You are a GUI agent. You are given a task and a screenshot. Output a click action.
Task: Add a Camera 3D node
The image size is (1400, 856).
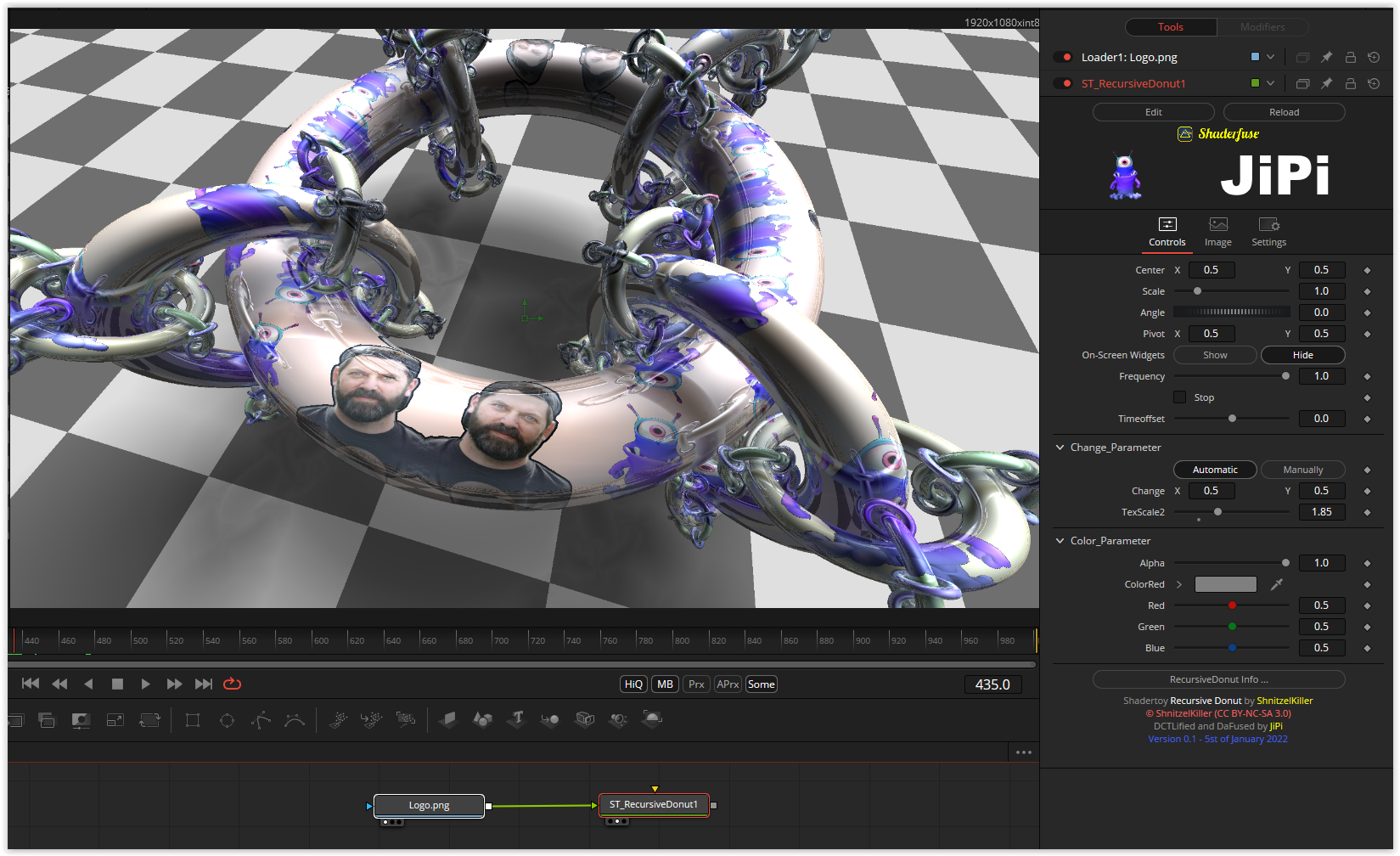pyautogui.click(x=585, y=720)
